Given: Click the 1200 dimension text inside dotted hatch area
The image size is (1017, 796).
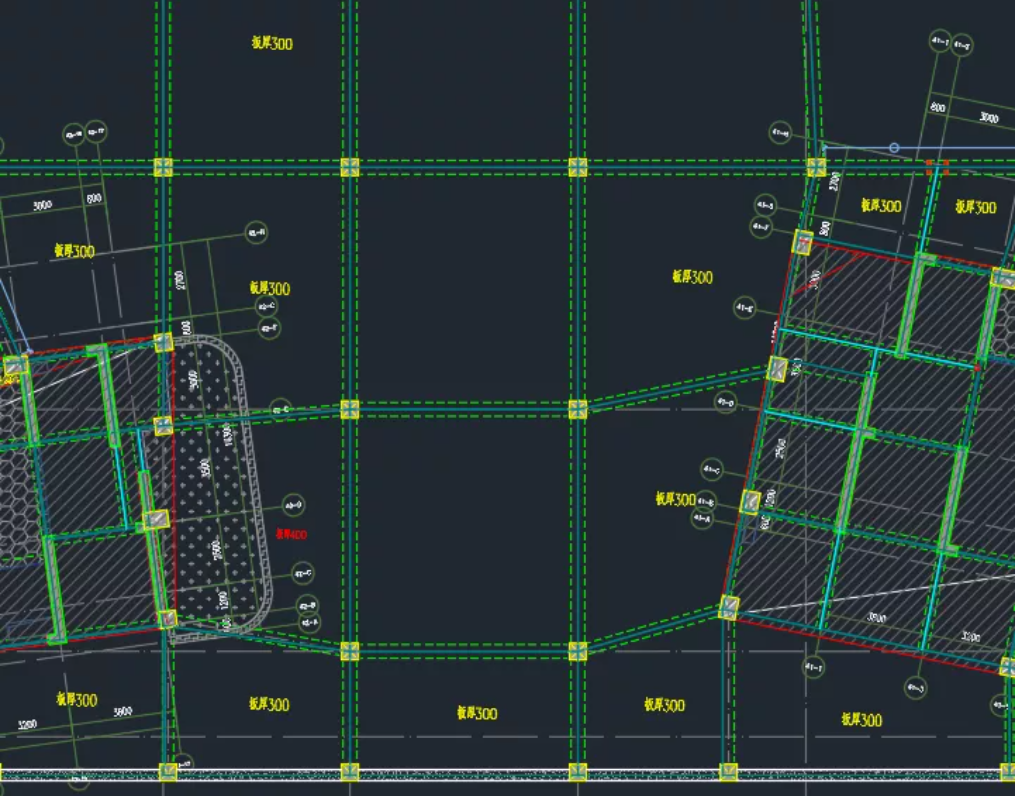Looking at the screenshot, I should click(x=223, y=600).
